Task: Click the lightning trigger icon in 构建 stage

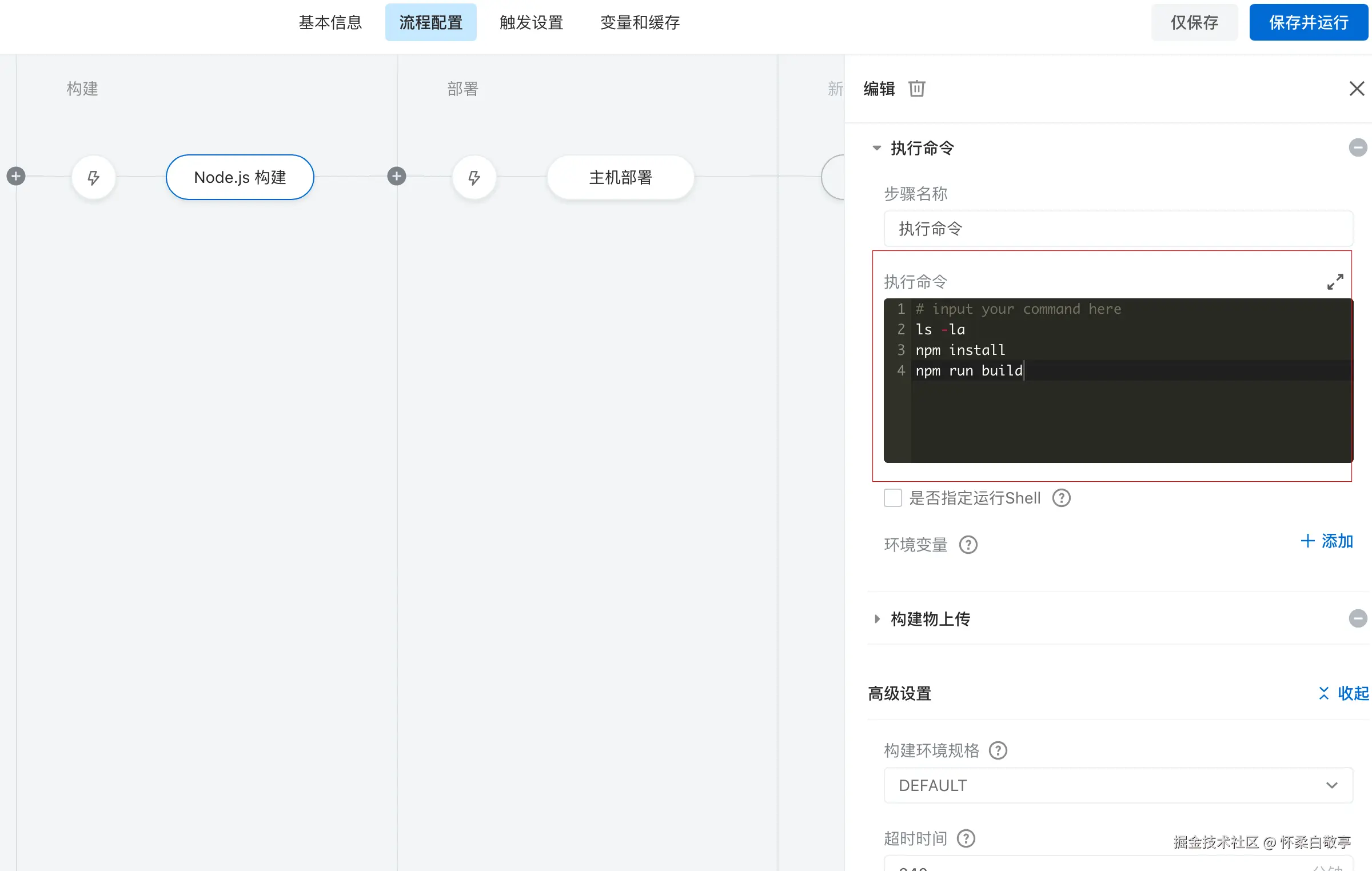Action: (x=94, y=177)
